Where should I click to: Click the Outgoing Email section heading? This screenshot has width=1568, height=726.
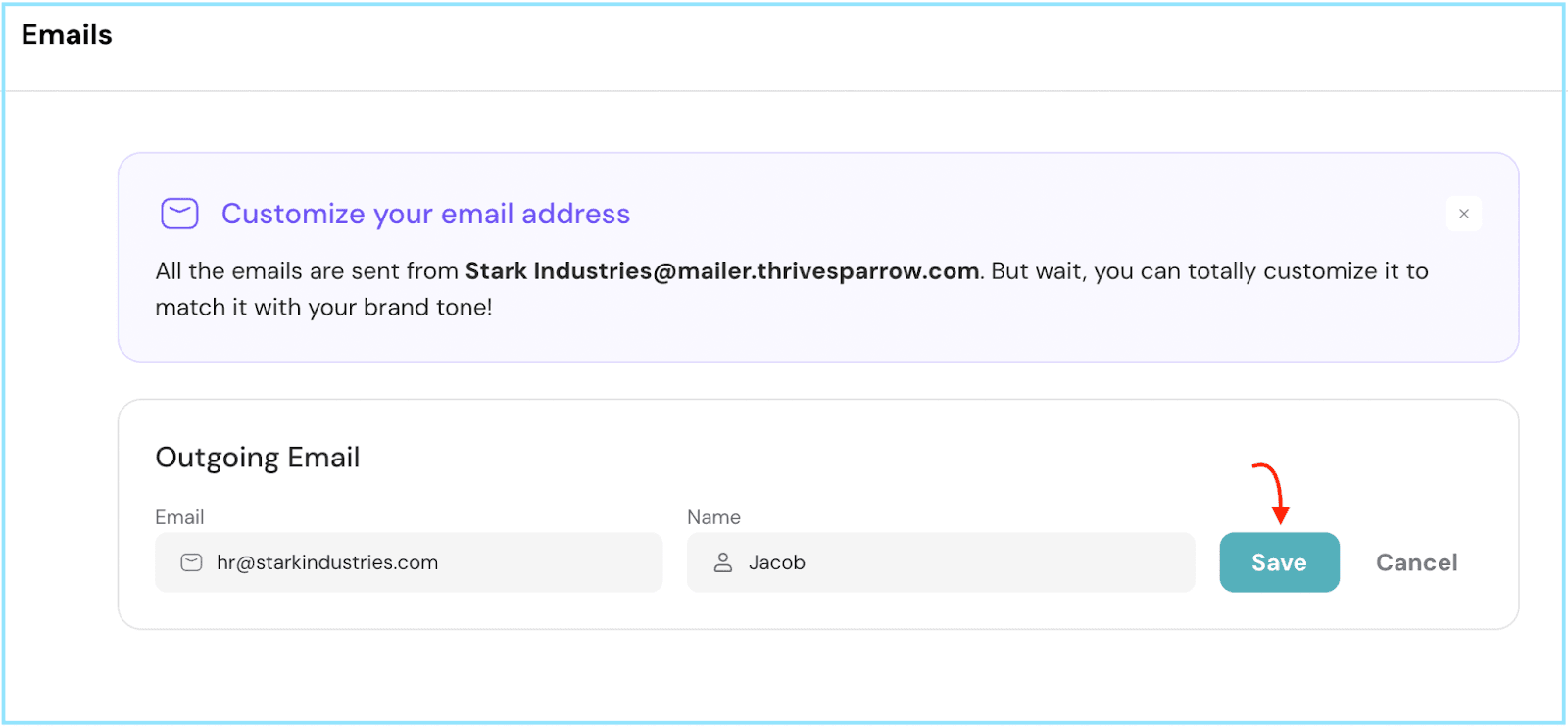tap(258, 458)
